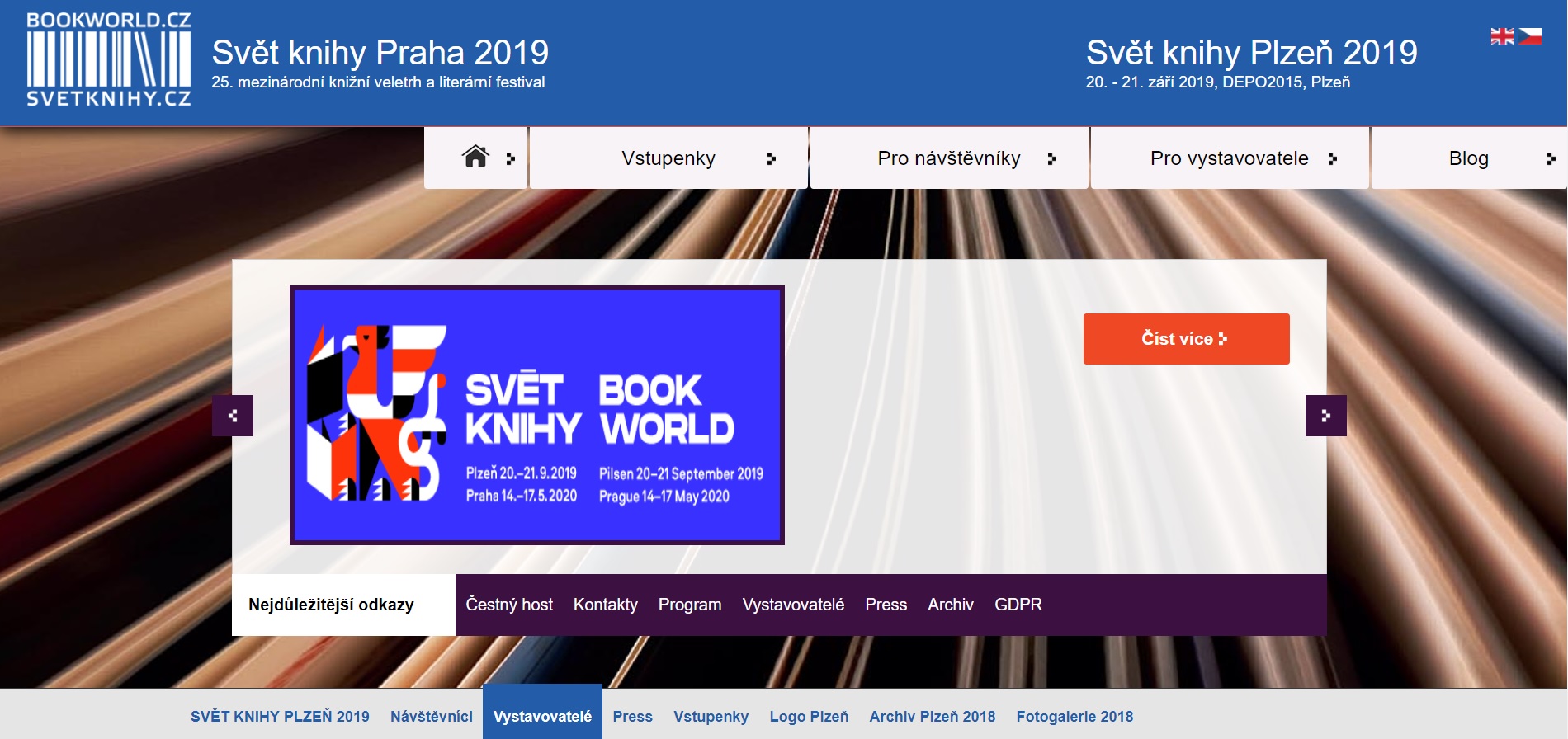This screenshot has height=739, width=1568.
Task: Follow the Press link in the purple bar
Action: pyautogui.click(x=886, y=605)
